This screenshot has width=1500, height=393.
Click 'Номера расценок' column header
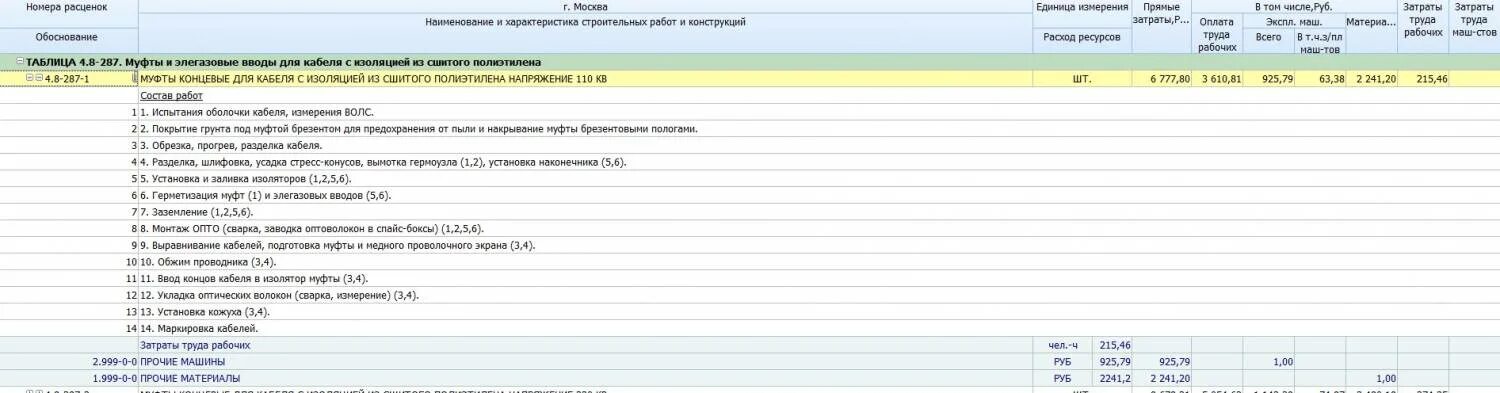click(67, 6)
